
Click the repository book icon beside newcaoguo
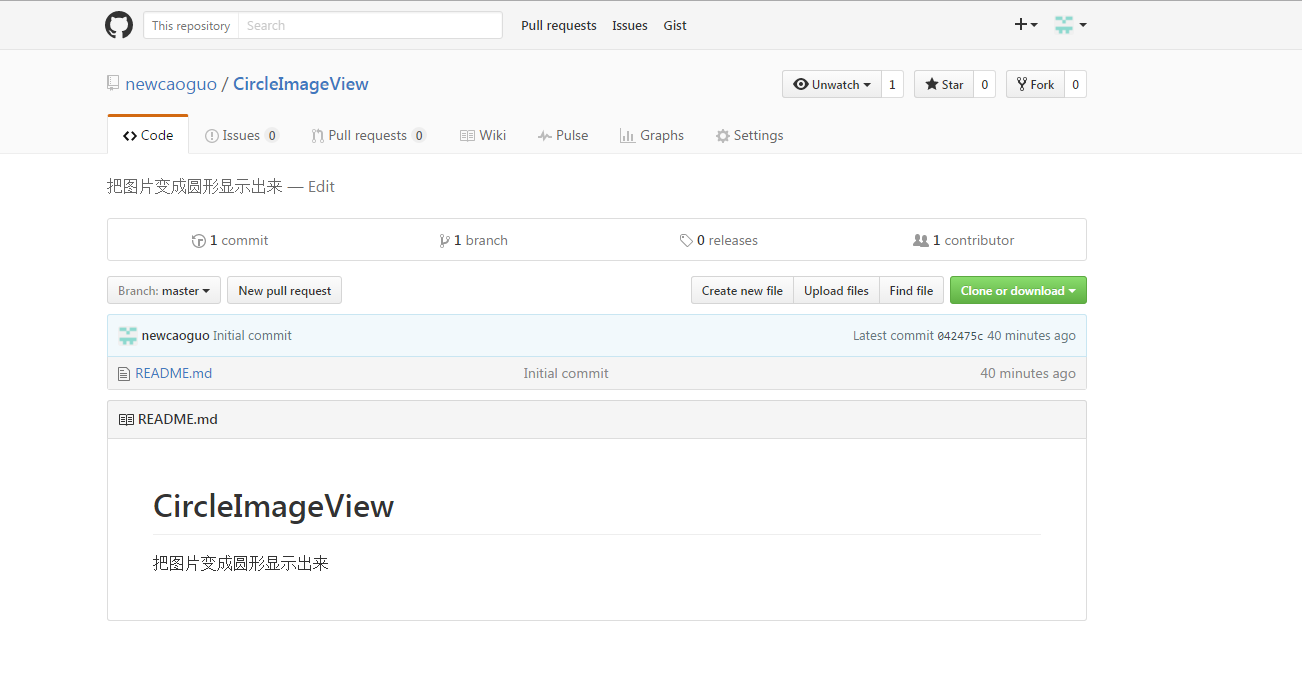(113, 83)
